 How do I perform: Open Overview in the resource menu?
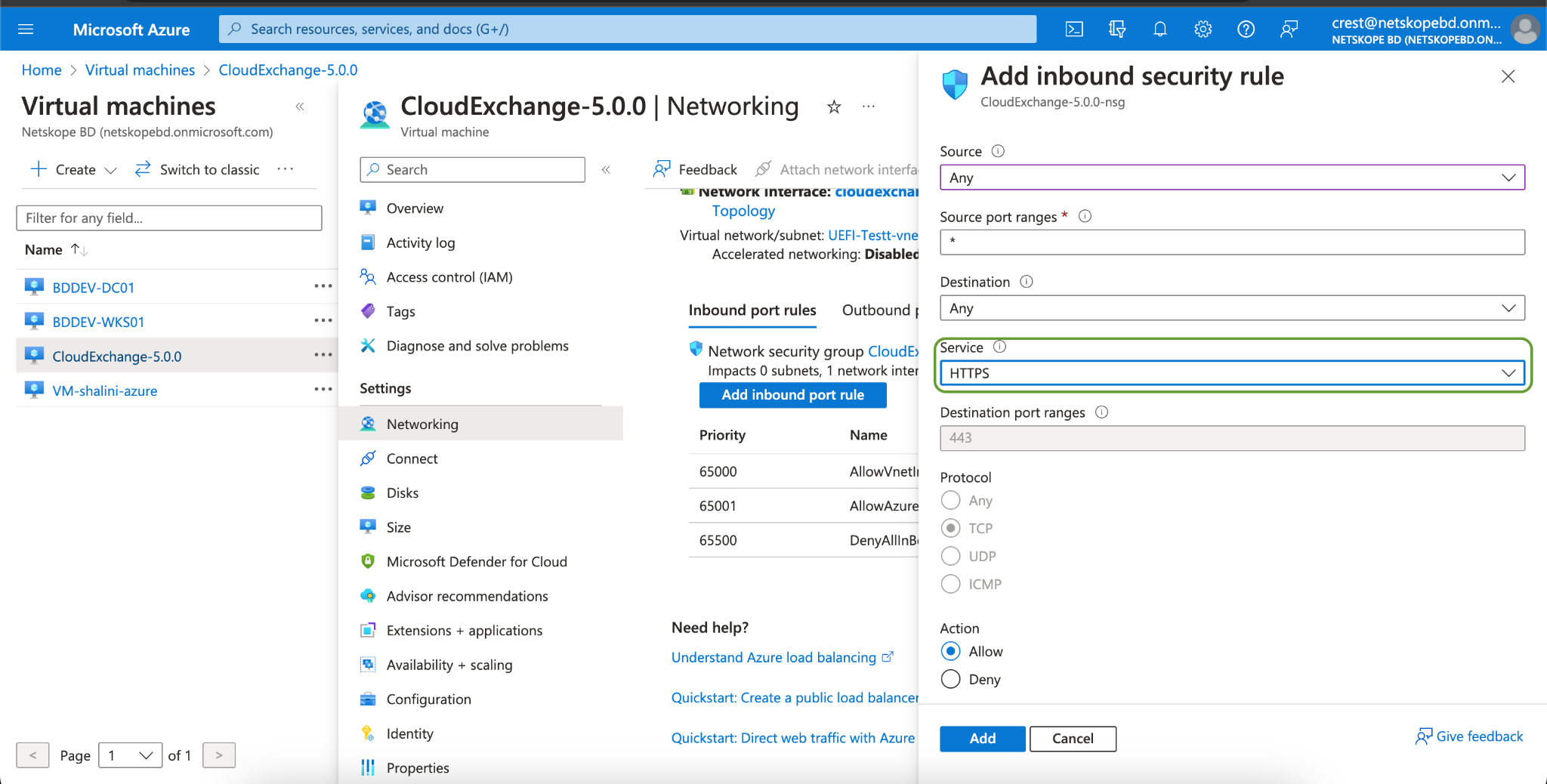[415, 208]
